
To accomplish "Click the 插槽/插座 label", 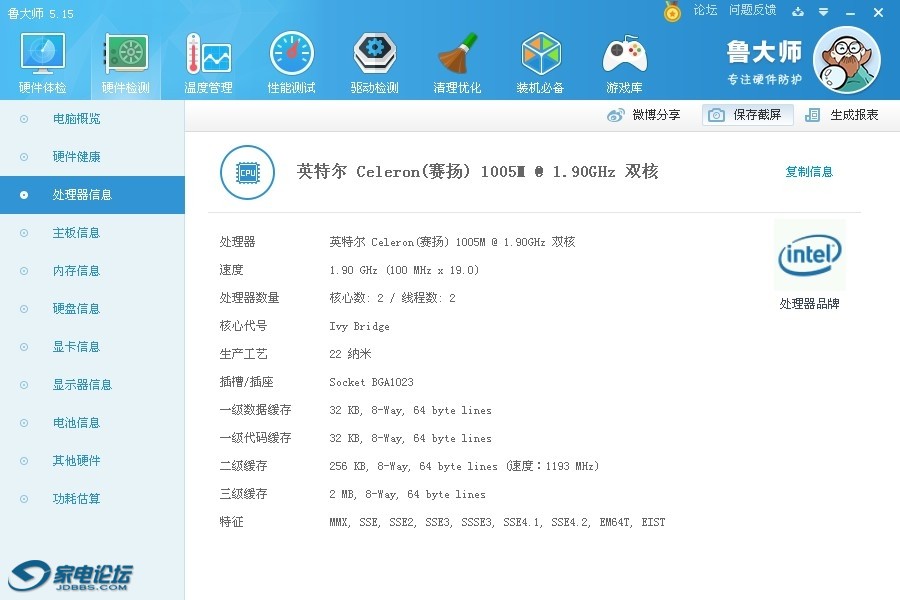I will point(246,382).
